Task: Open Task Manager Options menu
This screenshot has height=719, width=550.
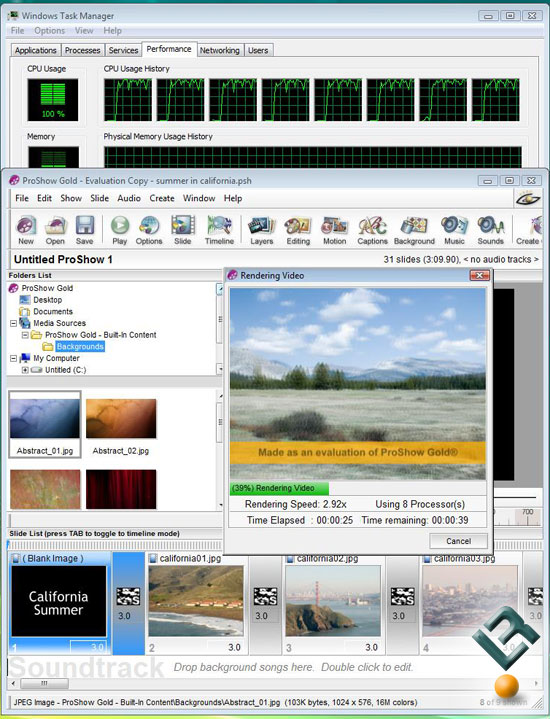Action: pos(50,31)
